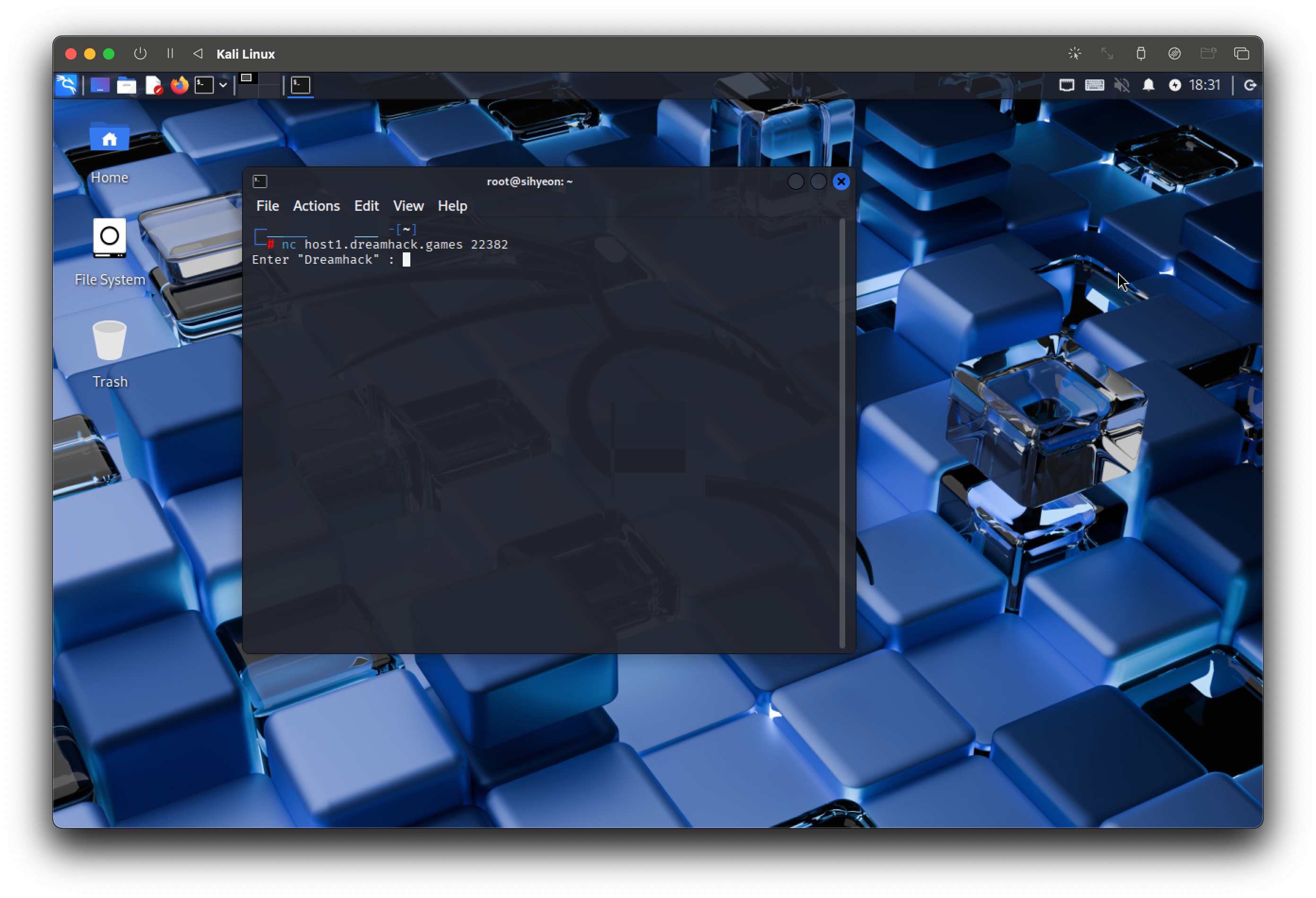Open the terminal File menu
Viewport: 1316px width, 898px height.
(267, 206)
